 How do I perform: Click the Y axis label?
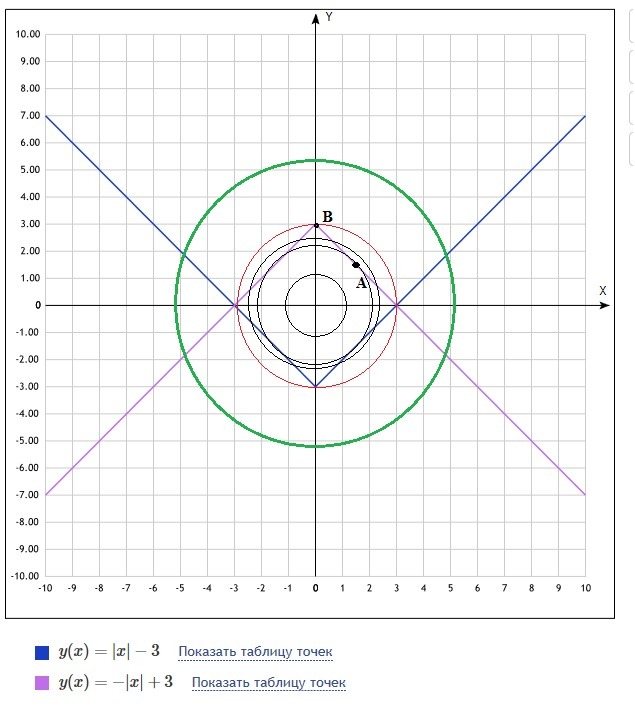tap(329, 17)
